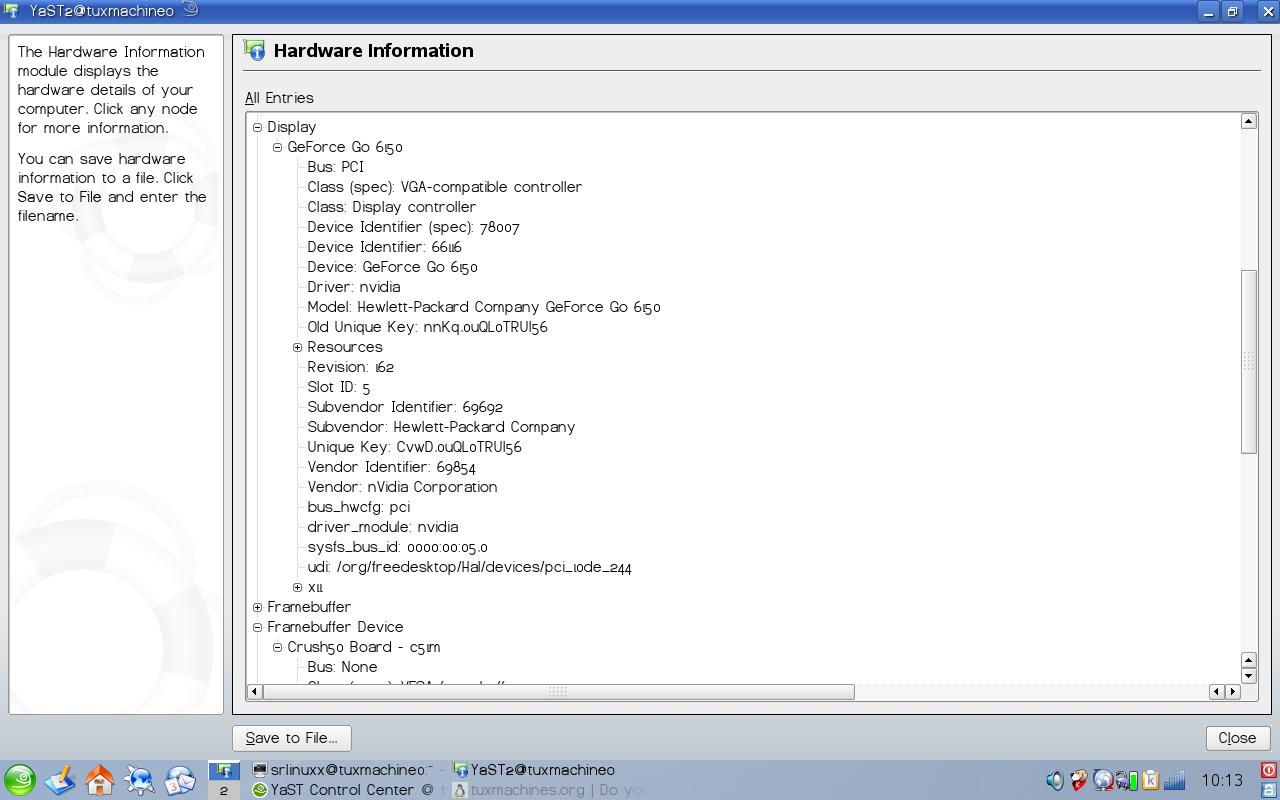Screen dimensions: 1280x800
Task: Select 'Unique Key: CvwD.0uQLoTRUI56' row
Action: click(x=414, y=447)
